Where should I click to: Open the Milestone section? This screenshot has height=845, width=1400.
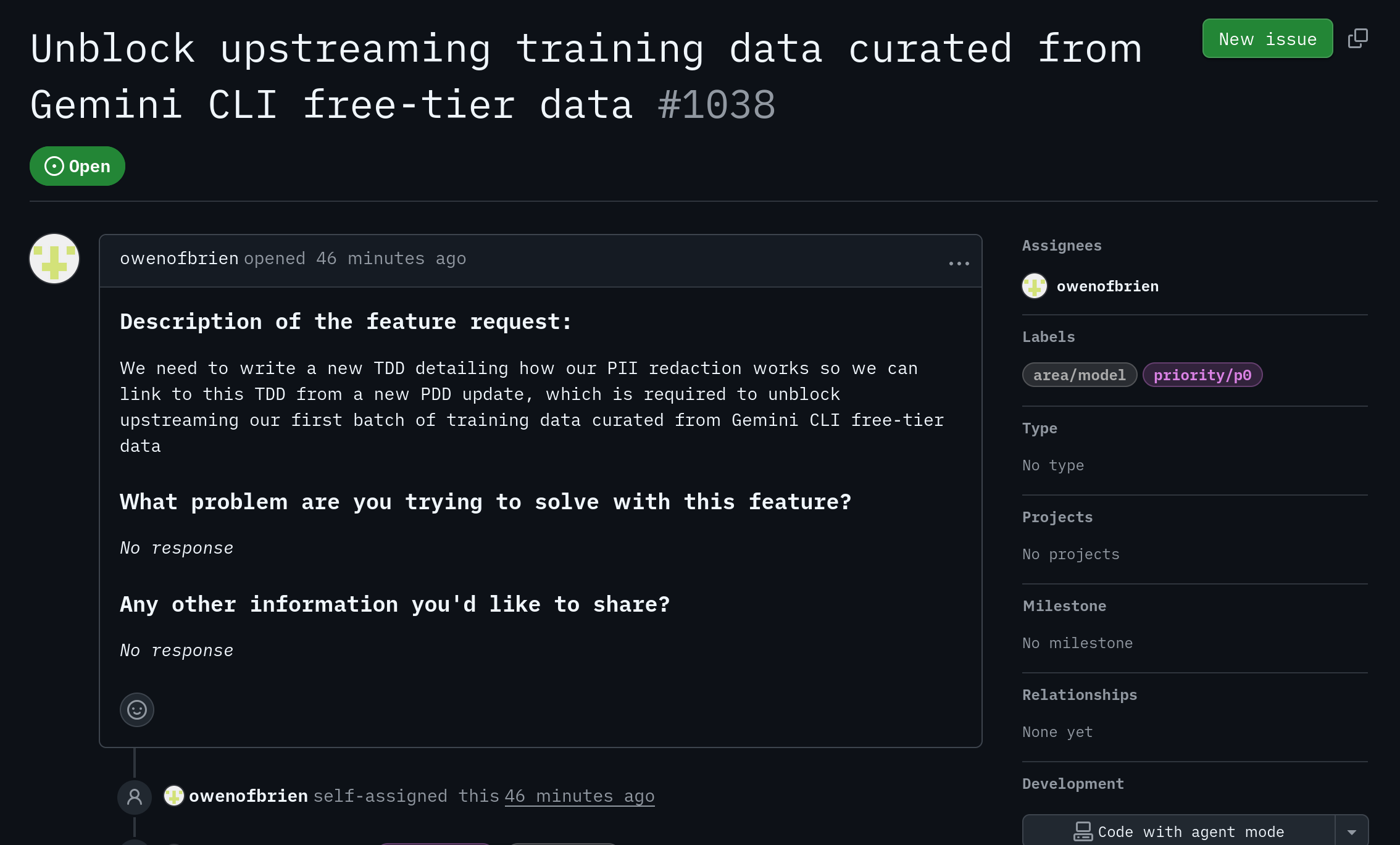[1064, 606]
